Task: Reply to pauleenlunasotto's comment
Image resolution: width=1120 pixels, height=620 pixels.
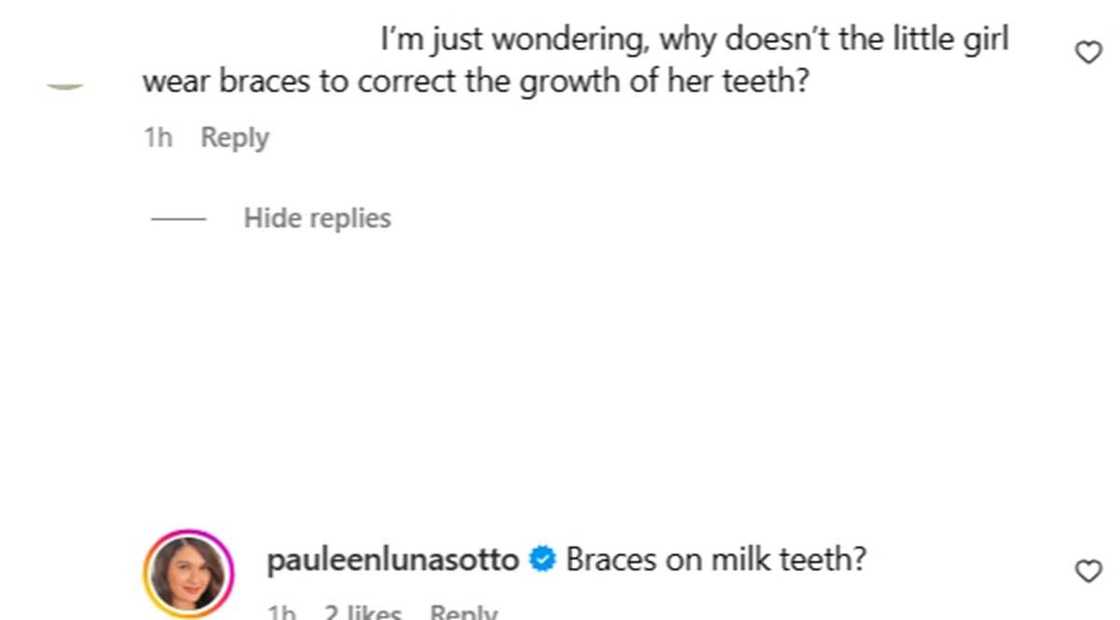Action: click(463, 612)
